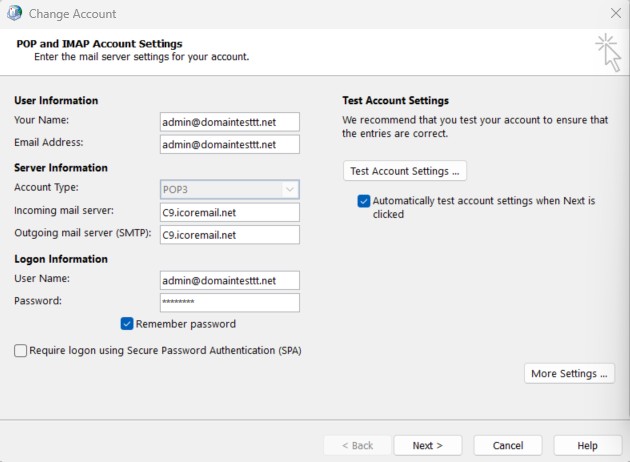
Task: Cancel the account changes
Action: (507, 445)
